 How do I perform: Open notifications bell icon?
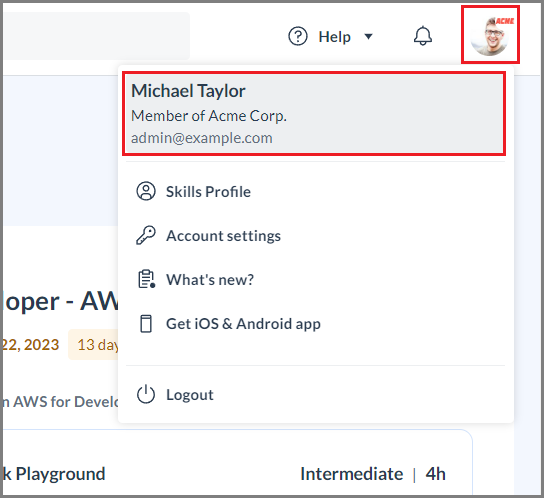(x=423, y=36)
